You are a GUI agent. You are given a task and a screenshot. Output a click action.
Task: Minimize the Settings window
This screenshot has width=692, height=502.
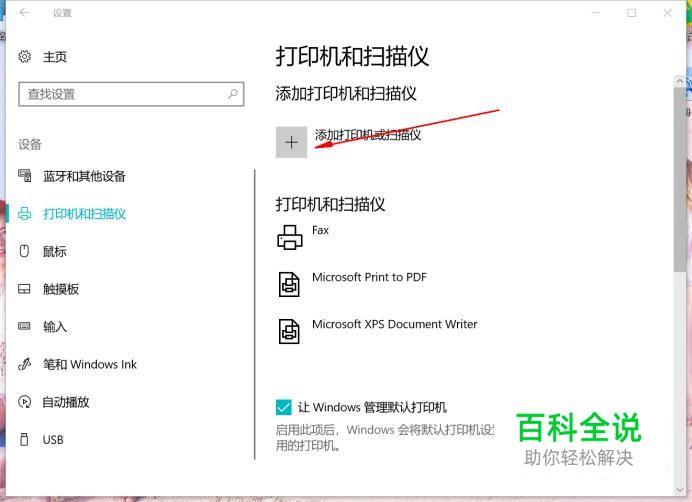[596, 13]
